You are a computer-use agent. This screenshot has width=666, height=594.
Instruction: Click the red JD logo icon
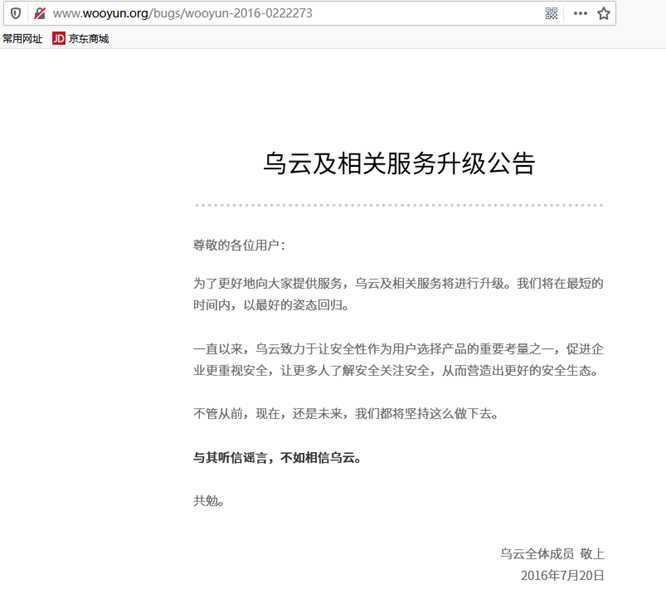[59, 39]
